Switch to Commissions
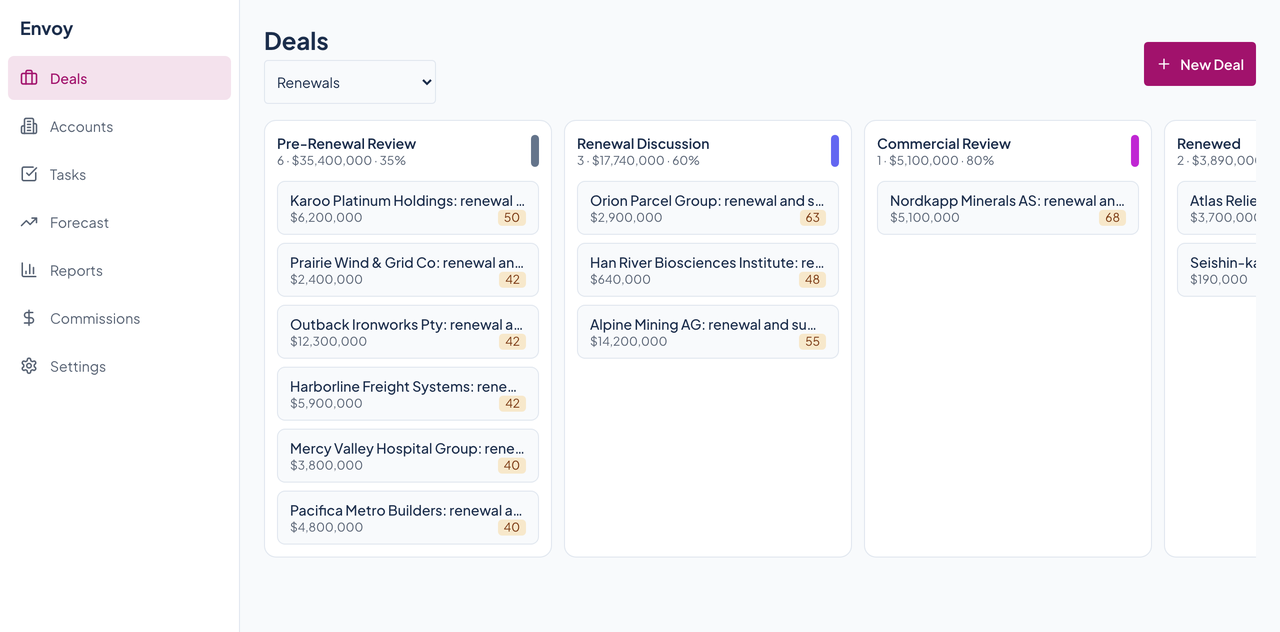Image resolution: width=1280 pixels, height=632 pixels. 119,318
